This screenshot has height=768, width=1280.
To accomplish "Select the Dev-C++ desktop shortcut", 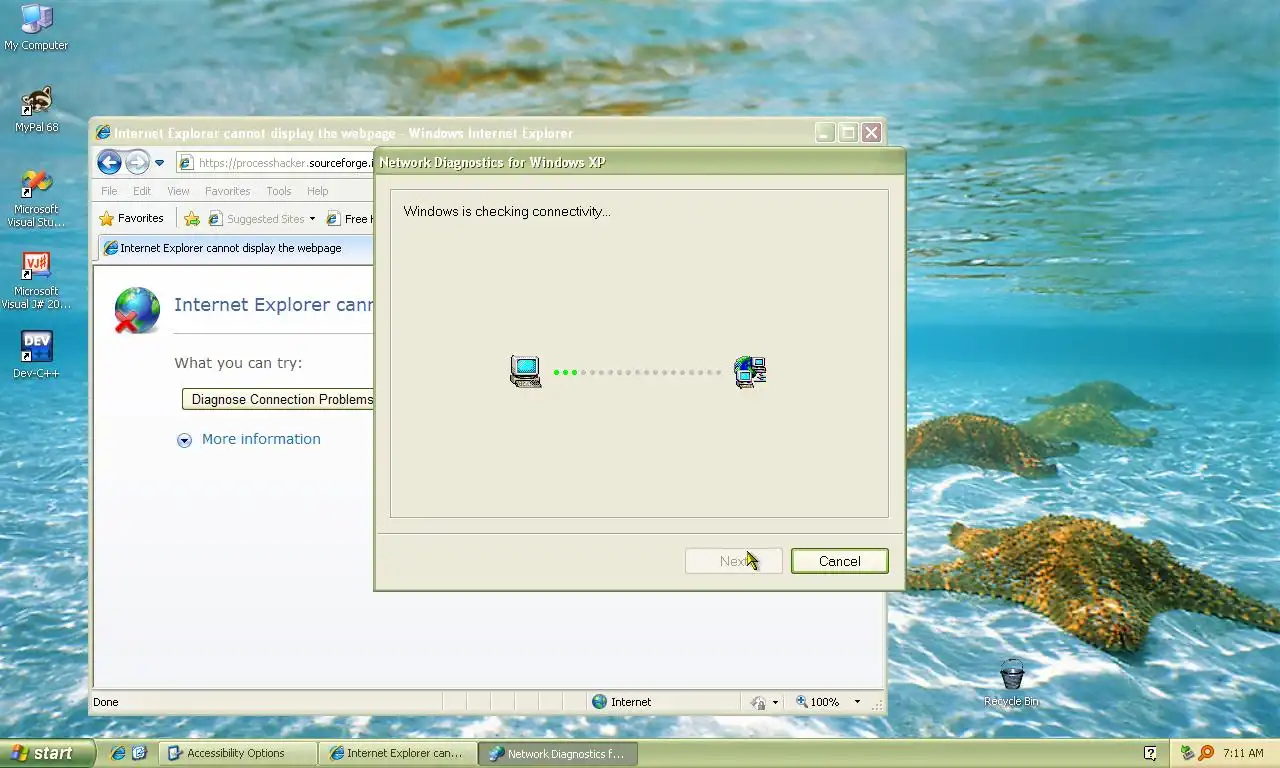I will click(x=36, y=355).
